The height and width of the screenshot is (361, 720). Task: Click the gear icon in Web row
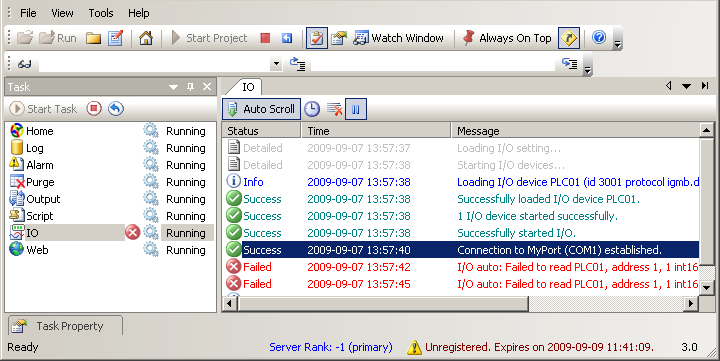point(151,250)
